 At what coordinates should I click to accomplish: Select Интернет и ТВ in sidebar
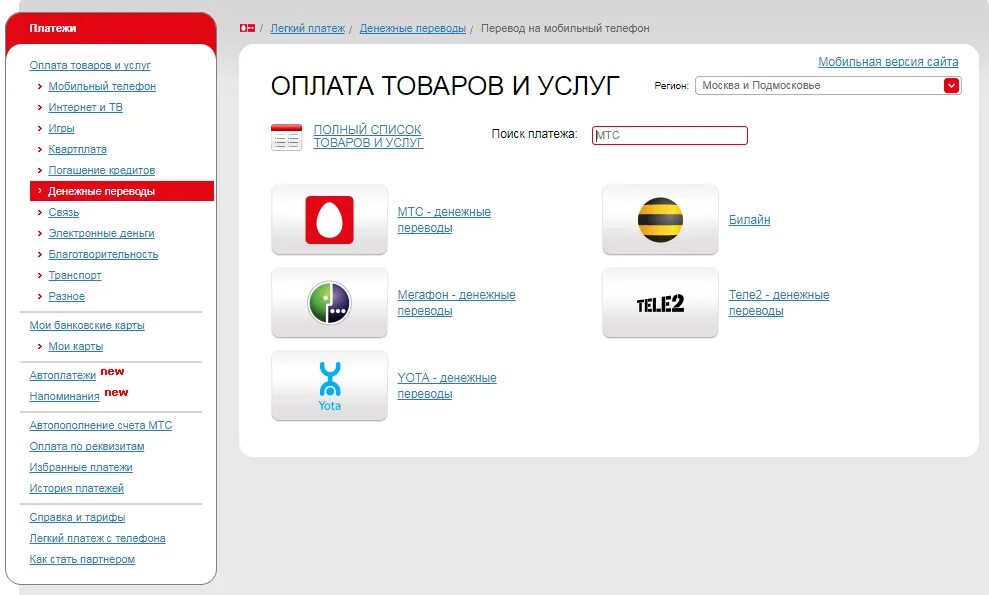coord(86,107)
